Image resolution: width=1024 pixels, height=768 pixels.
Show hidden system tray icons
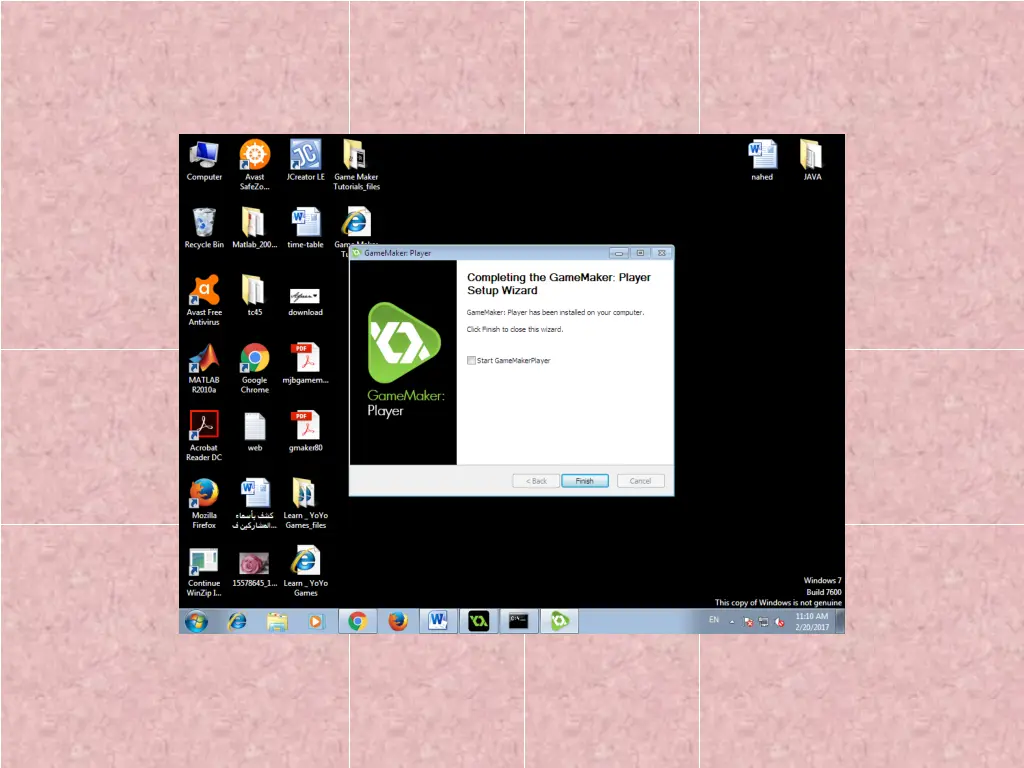click(731, 621)
